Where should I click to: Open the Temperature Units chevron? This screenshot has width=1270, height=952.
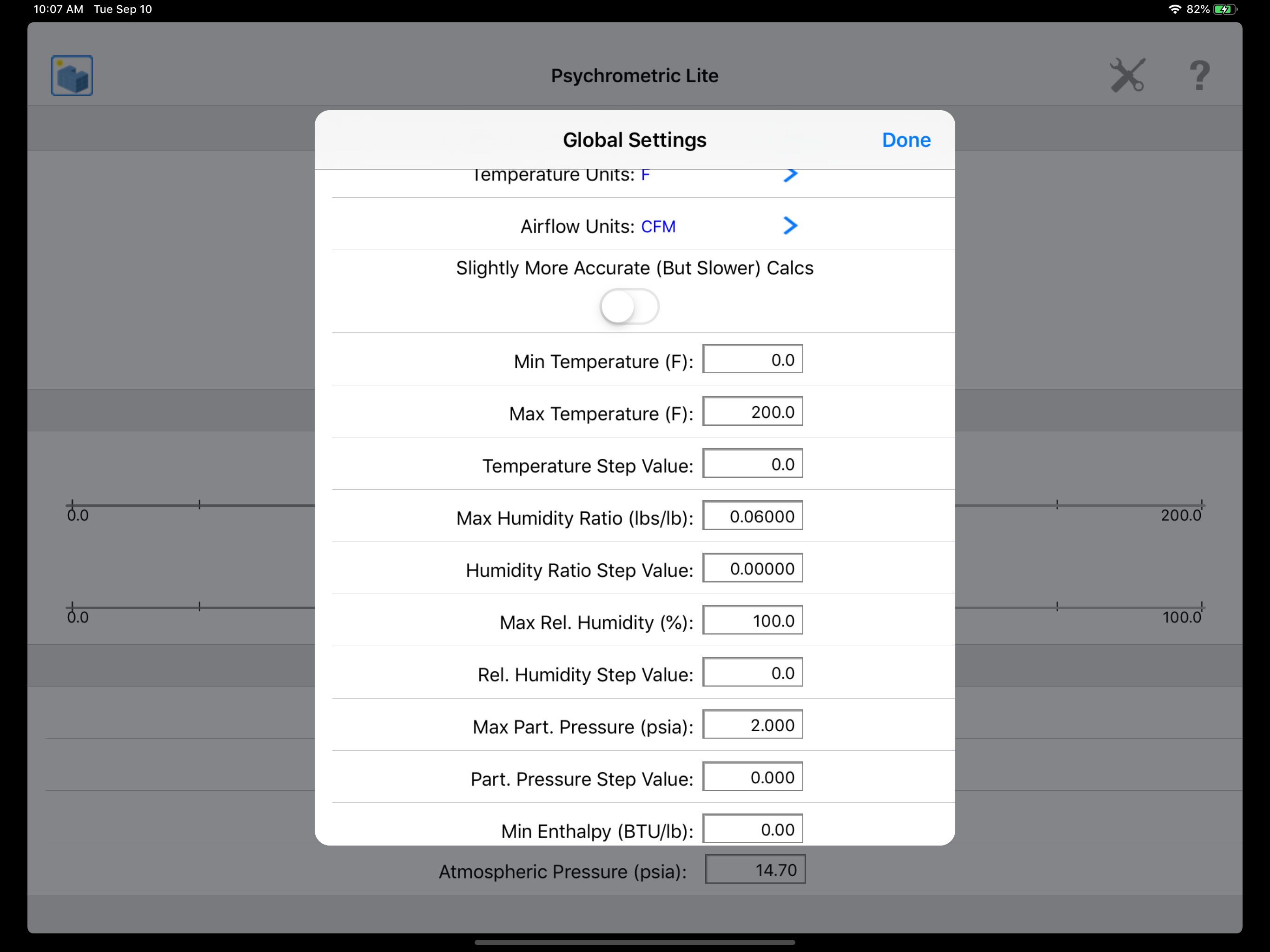tap(791, 175)
